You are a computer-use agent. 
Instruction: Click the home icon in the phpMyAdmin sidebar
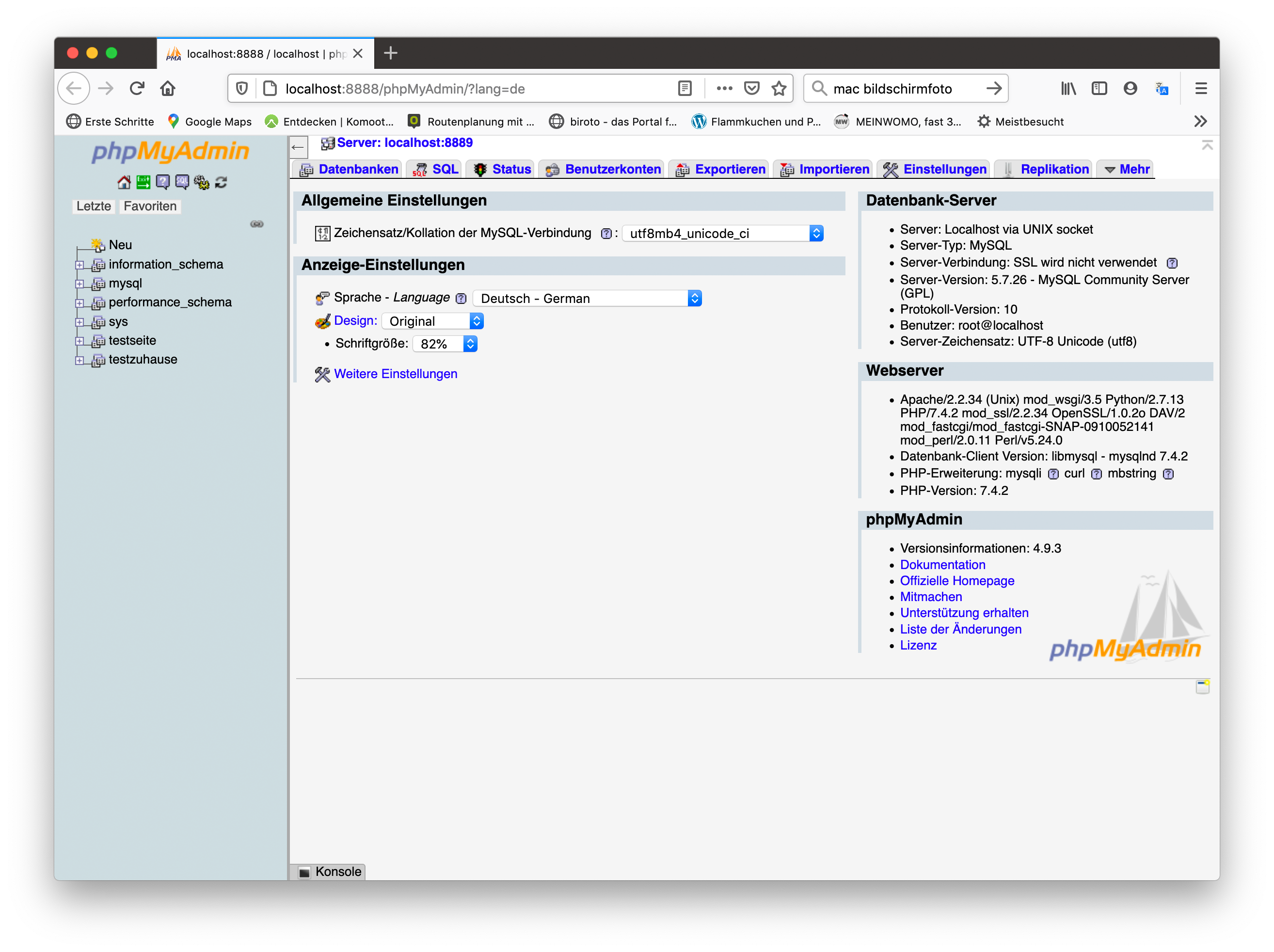tap(124, 183)
